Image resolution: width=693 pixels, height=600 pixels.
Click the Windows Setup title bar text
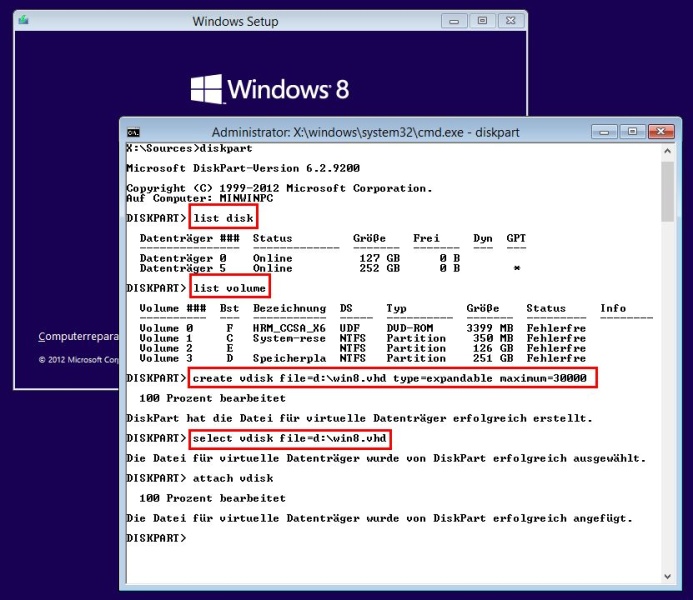click(x=235, y=21)
